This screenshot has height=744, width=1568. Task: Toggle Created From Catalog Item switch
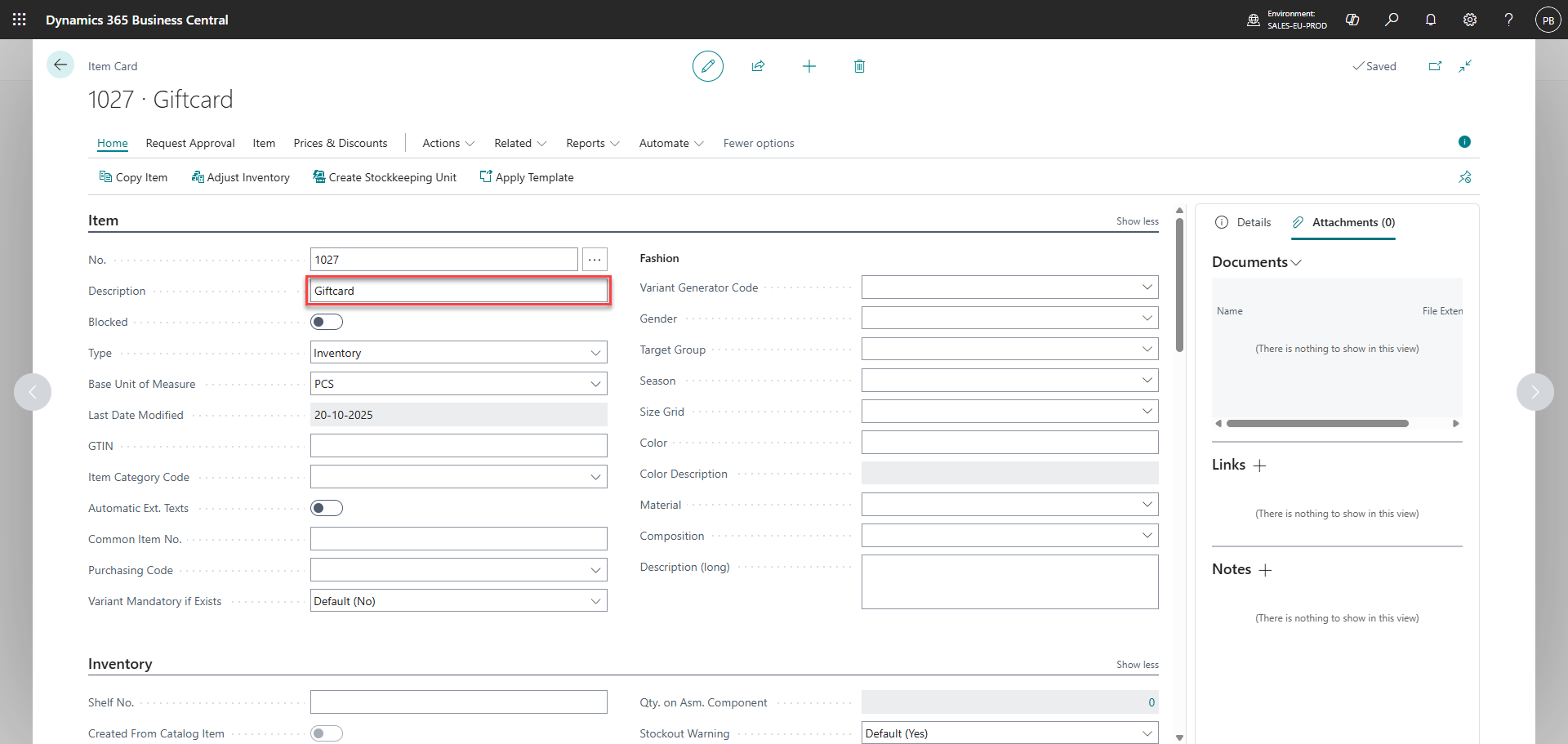[x=327, y=733]
